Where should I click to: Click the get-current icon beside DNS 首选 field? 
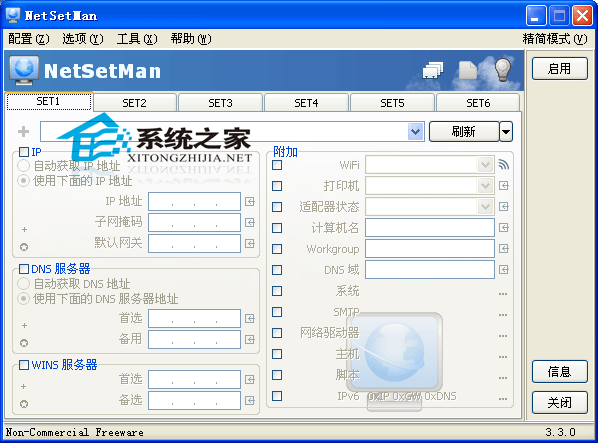[250, 319]
